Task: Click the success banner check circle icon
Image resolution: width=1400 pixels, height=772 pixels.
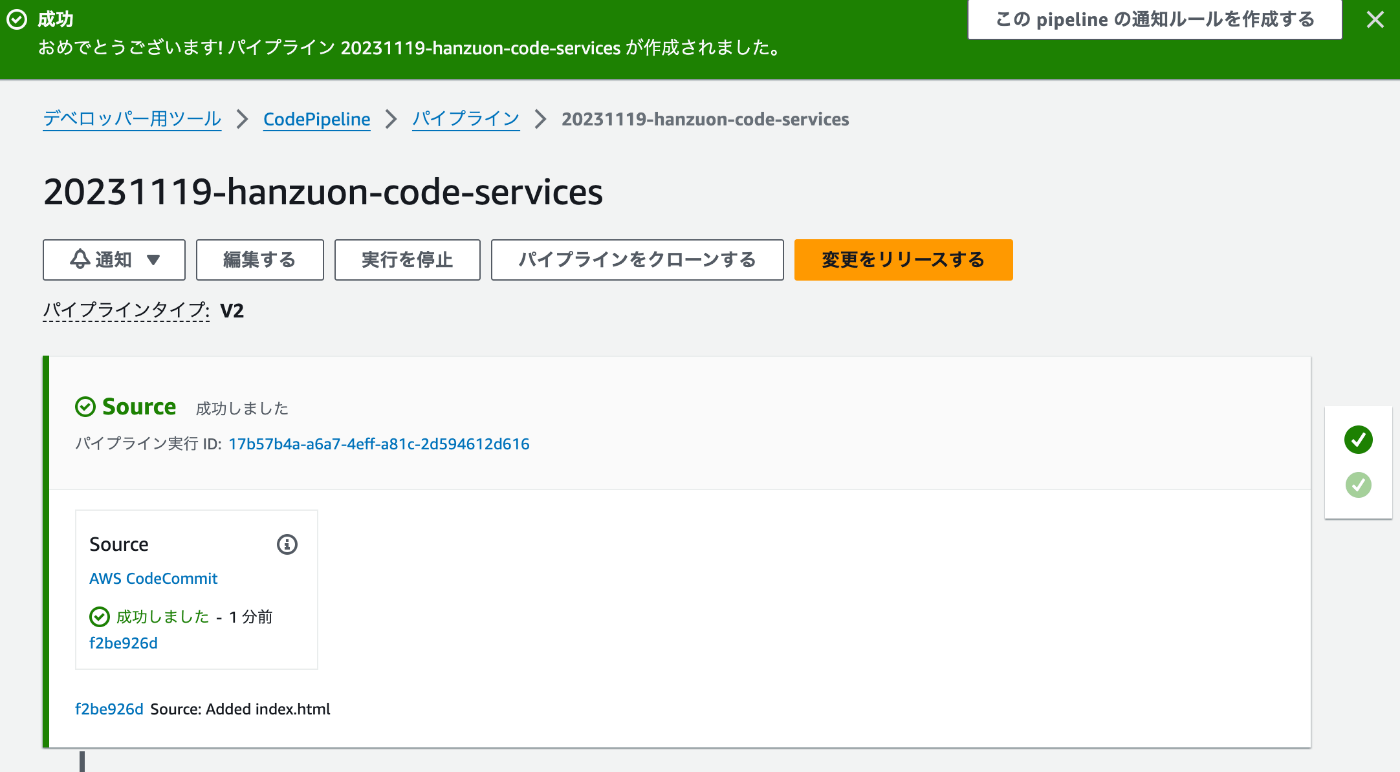Action: pos(15,19)
